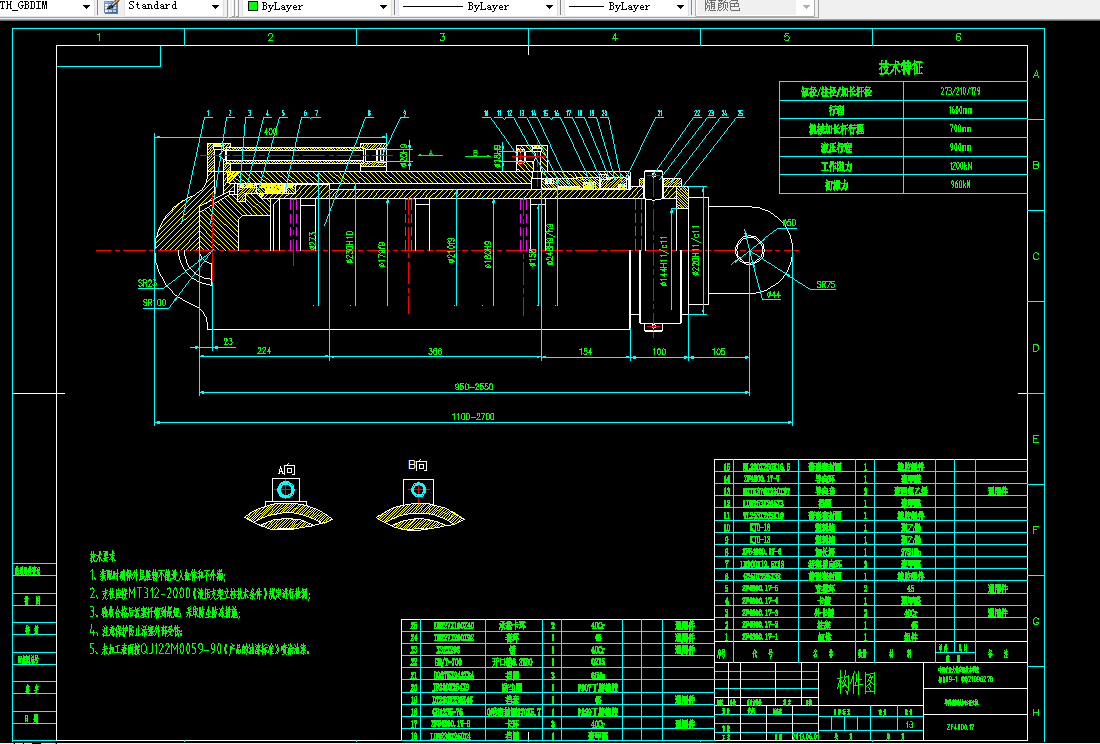Click zone number 3 on top border
This screenshot has width=1100, height=744.
tap(443, 37)
